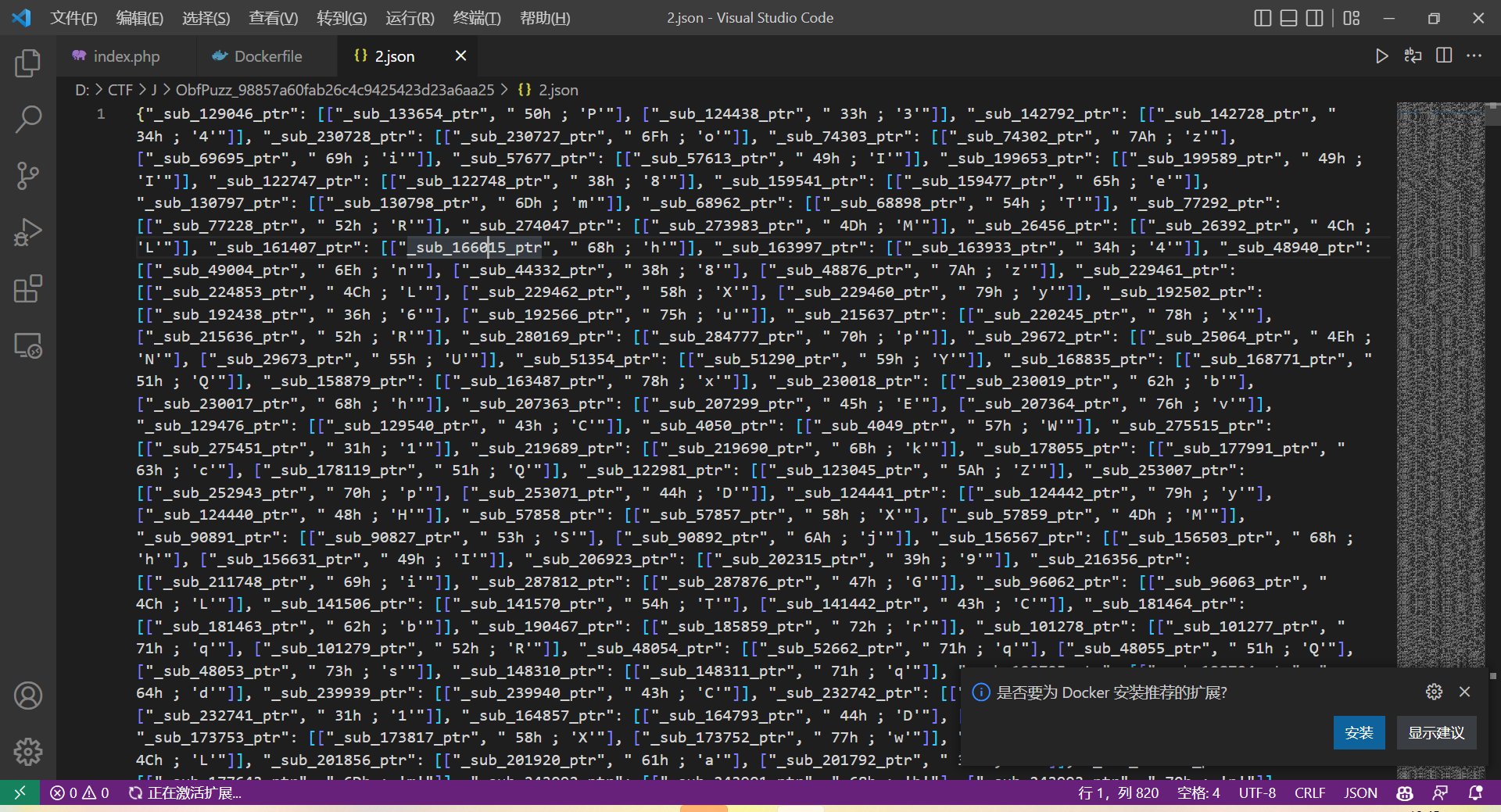The image size is (1501, 812).
Task: Open the 选择(S) menu
Action: [206, 18]
